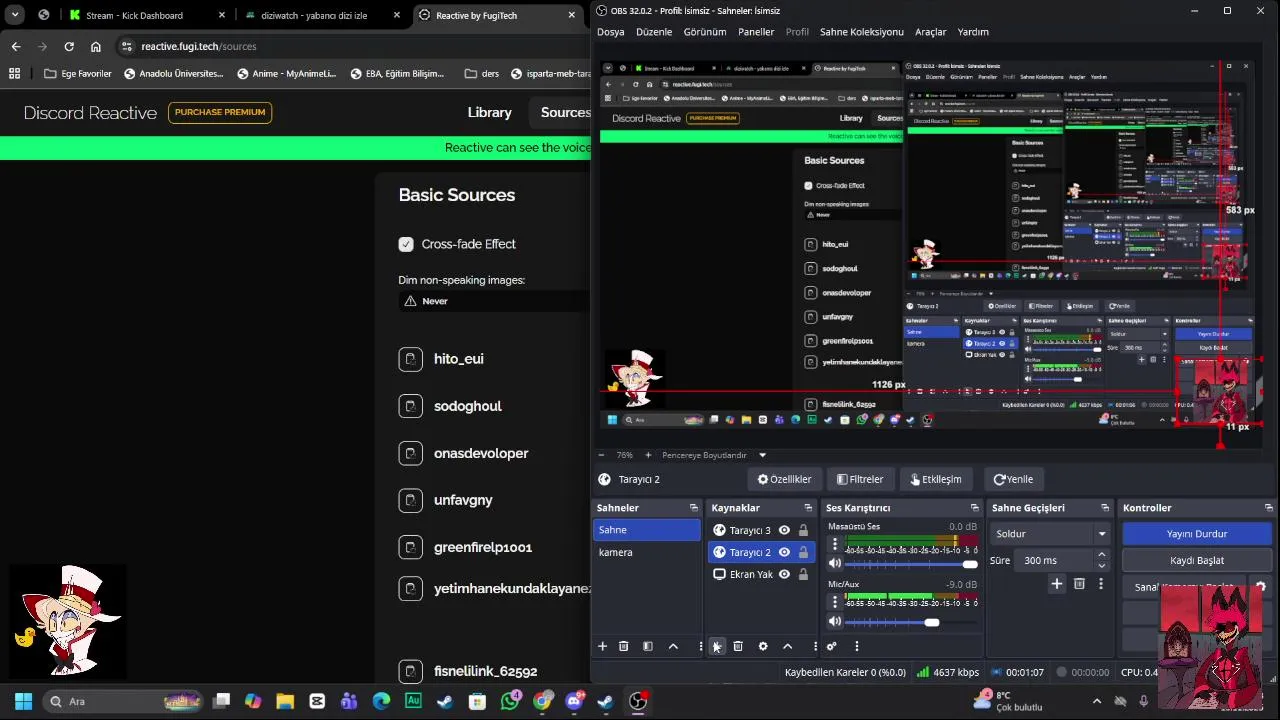Remove scene transition with trash icon
The image size is (1280, 720).
1079,584
